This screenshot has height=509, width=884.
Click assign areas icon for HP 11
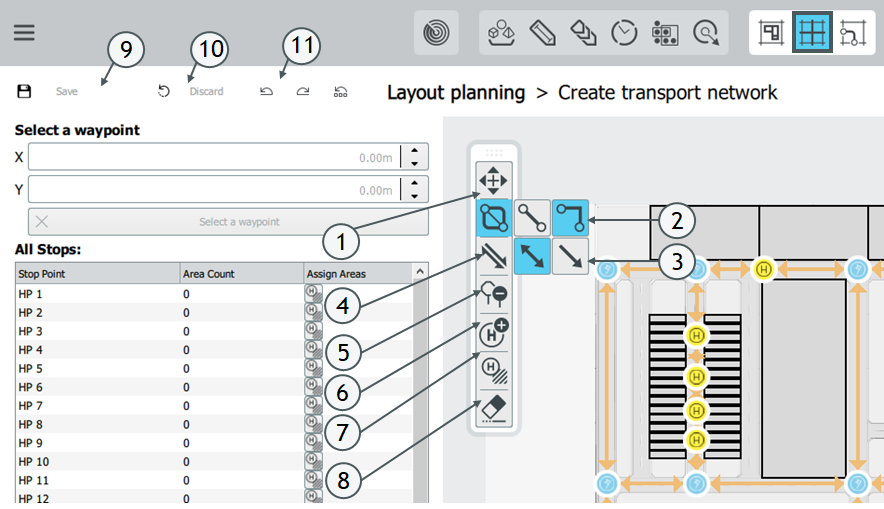[x=313, y=479]
